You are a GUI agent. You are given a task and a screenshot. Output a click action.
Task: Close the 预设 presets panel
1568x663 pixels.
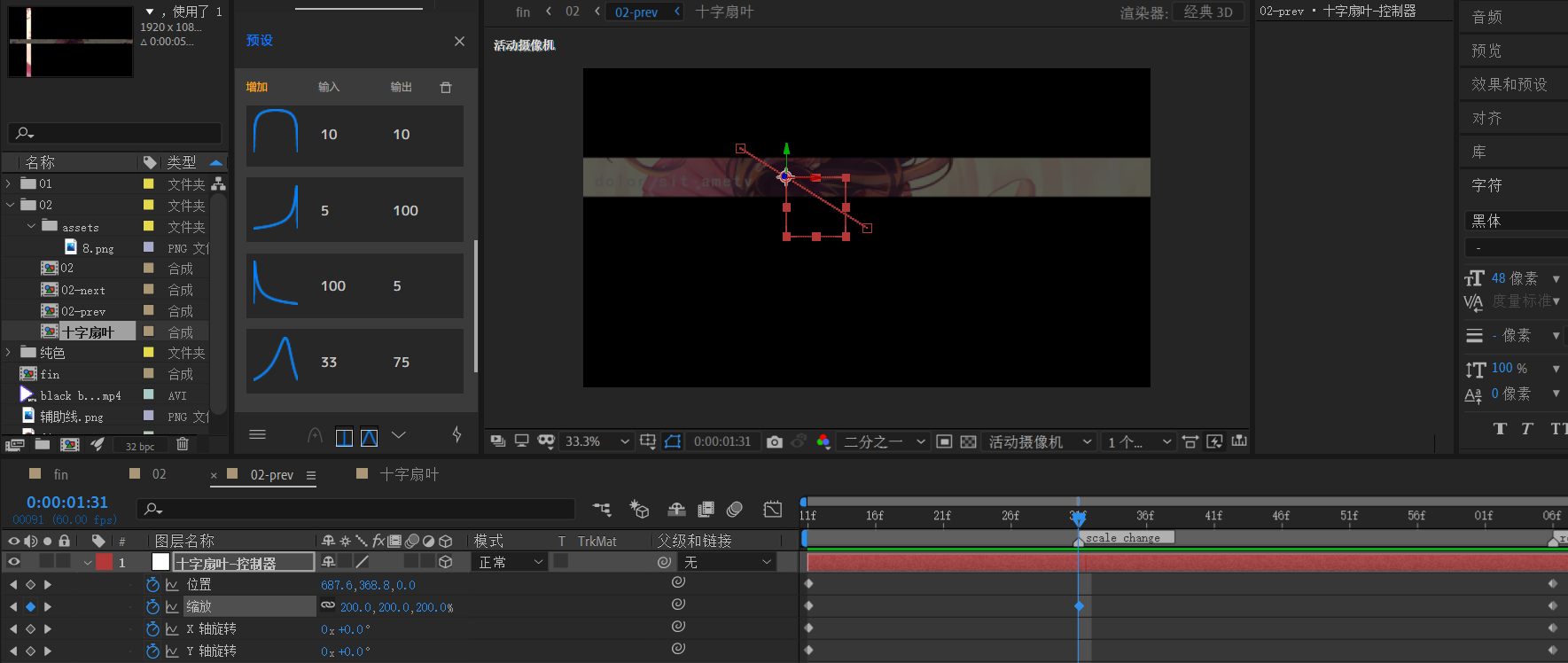click(459, 41)
